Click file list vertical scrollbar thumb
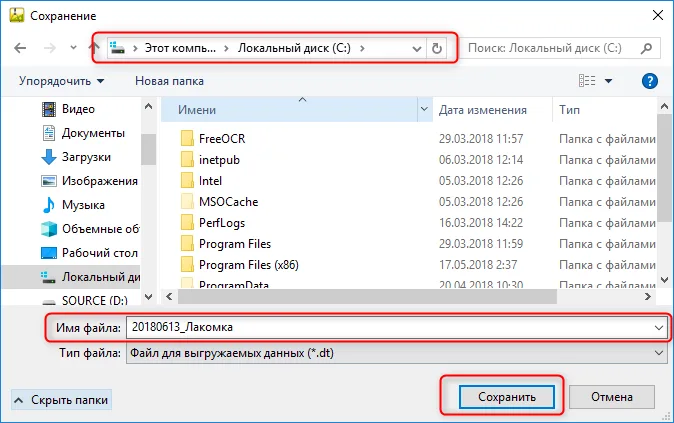The width and height of the screenshot is (674, 423). click(x=664, y=168)
